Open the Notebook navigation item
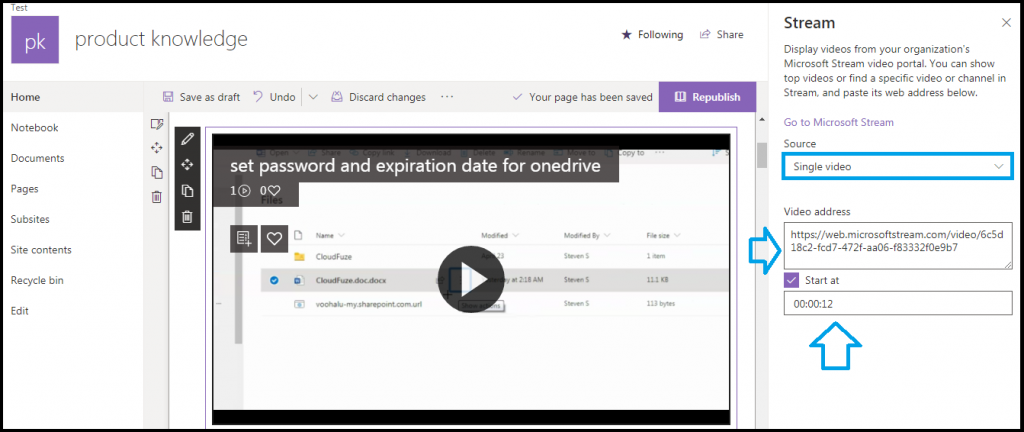This screenshot has width=1024, height=432. [x=35, y=127]
